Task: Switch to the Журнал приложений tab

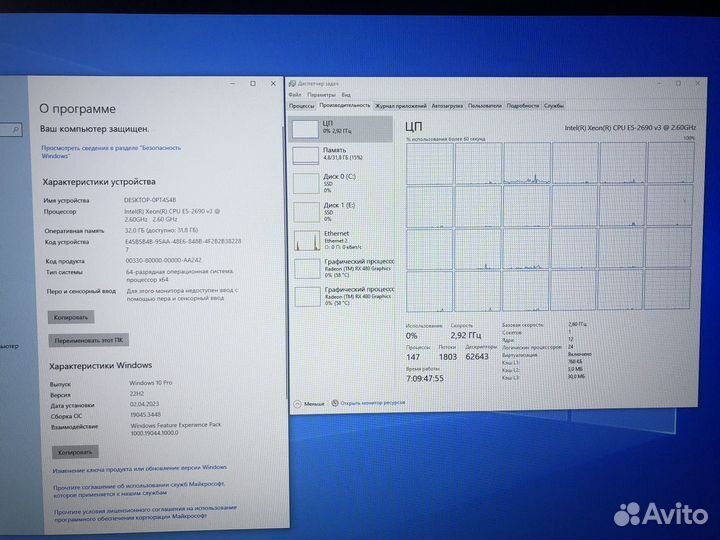Action: pyautogui.click(x=400, y=106)
